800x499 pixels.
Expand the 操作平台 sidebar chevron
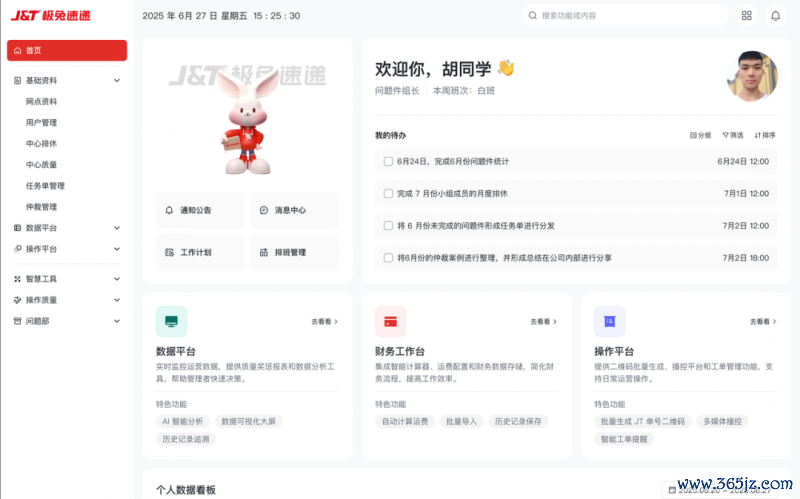(x=117, y=249)
